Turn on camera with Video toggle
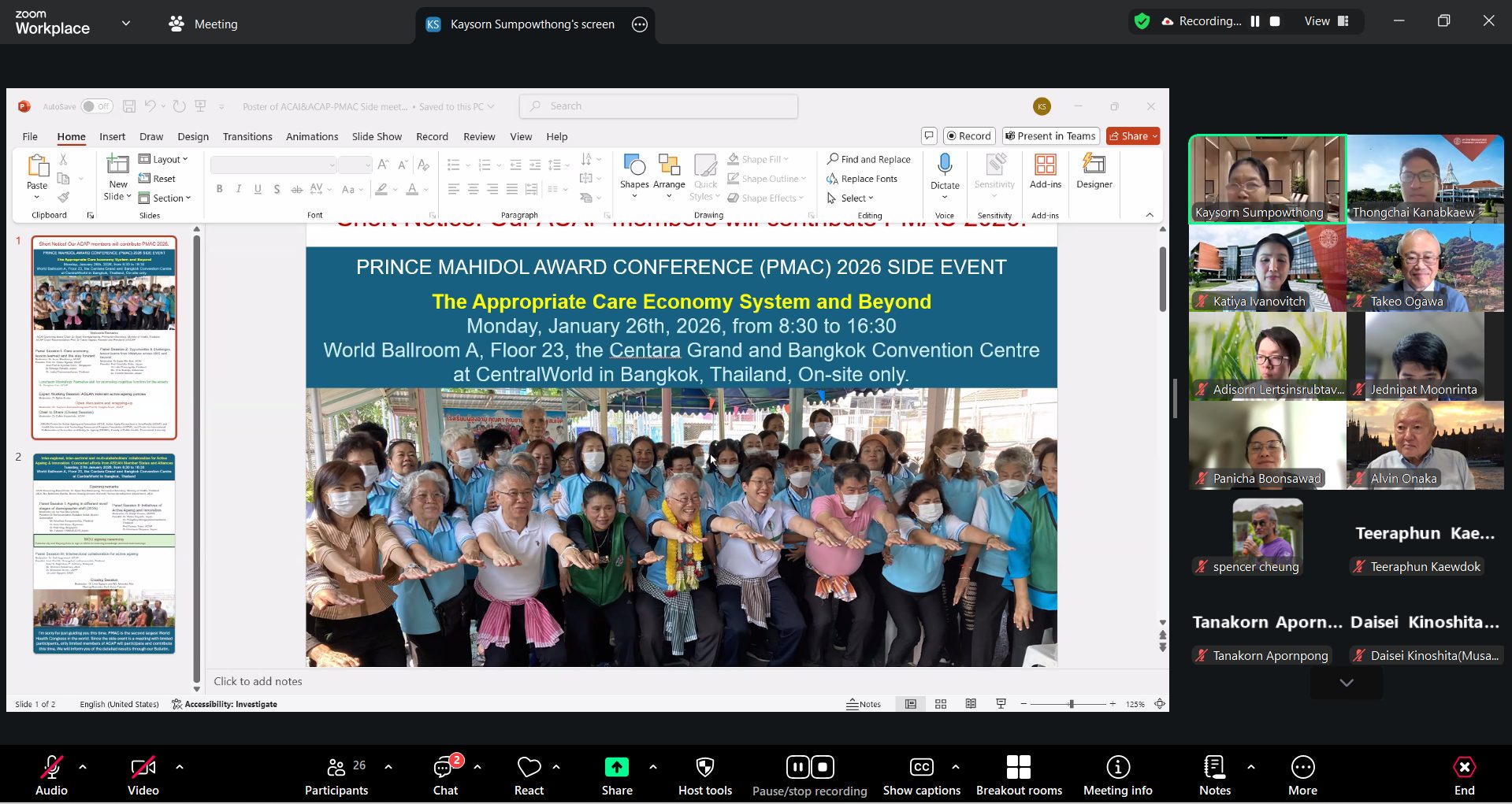1512x804 pixels. point(143,776)
